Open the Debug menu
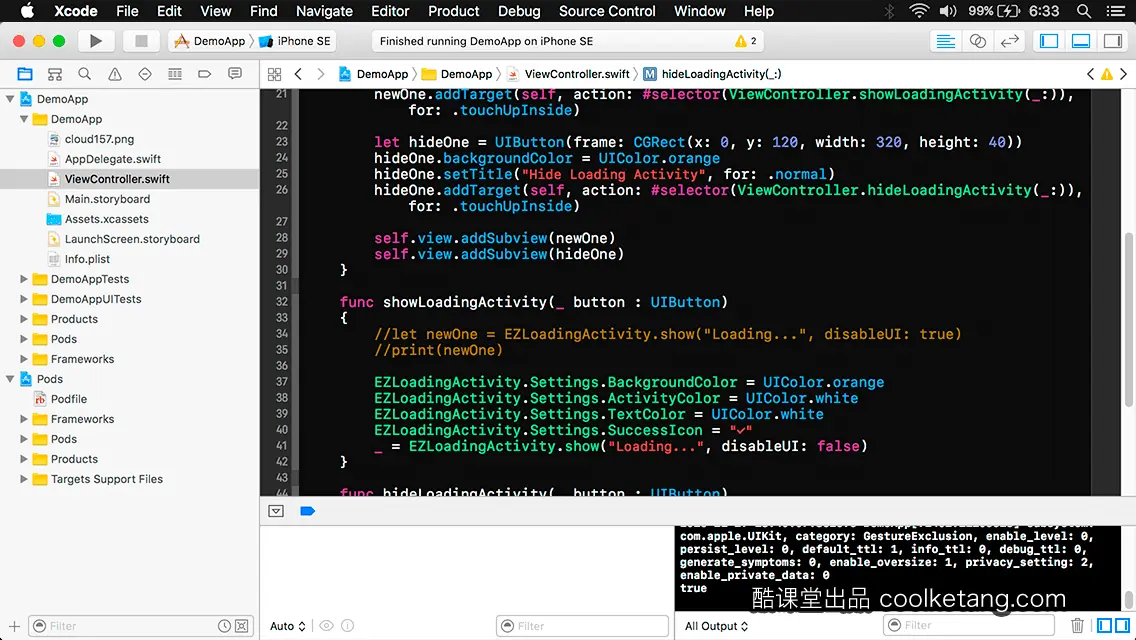Screen dimensions: 1136x640 tap(519, 11)
